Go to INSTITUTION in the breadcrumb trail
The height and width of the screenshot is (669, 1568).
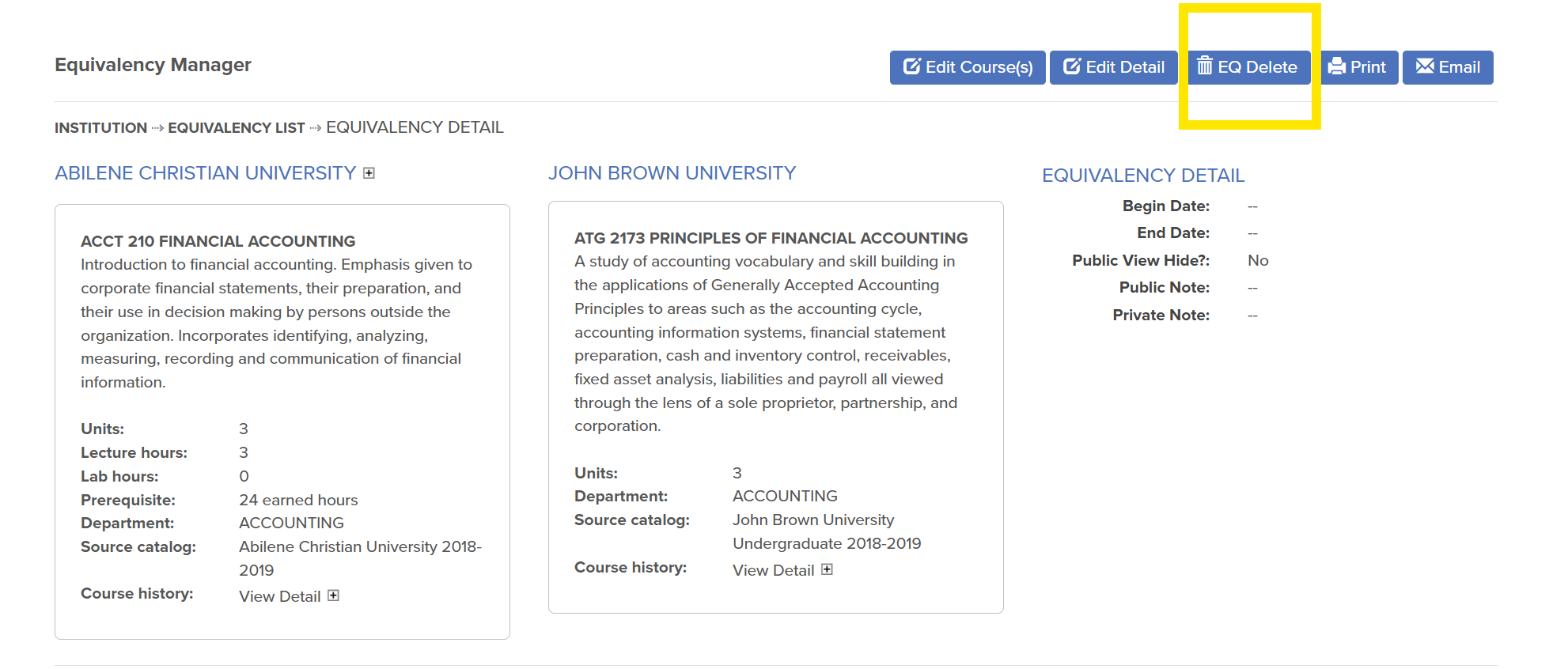point(100,128)
